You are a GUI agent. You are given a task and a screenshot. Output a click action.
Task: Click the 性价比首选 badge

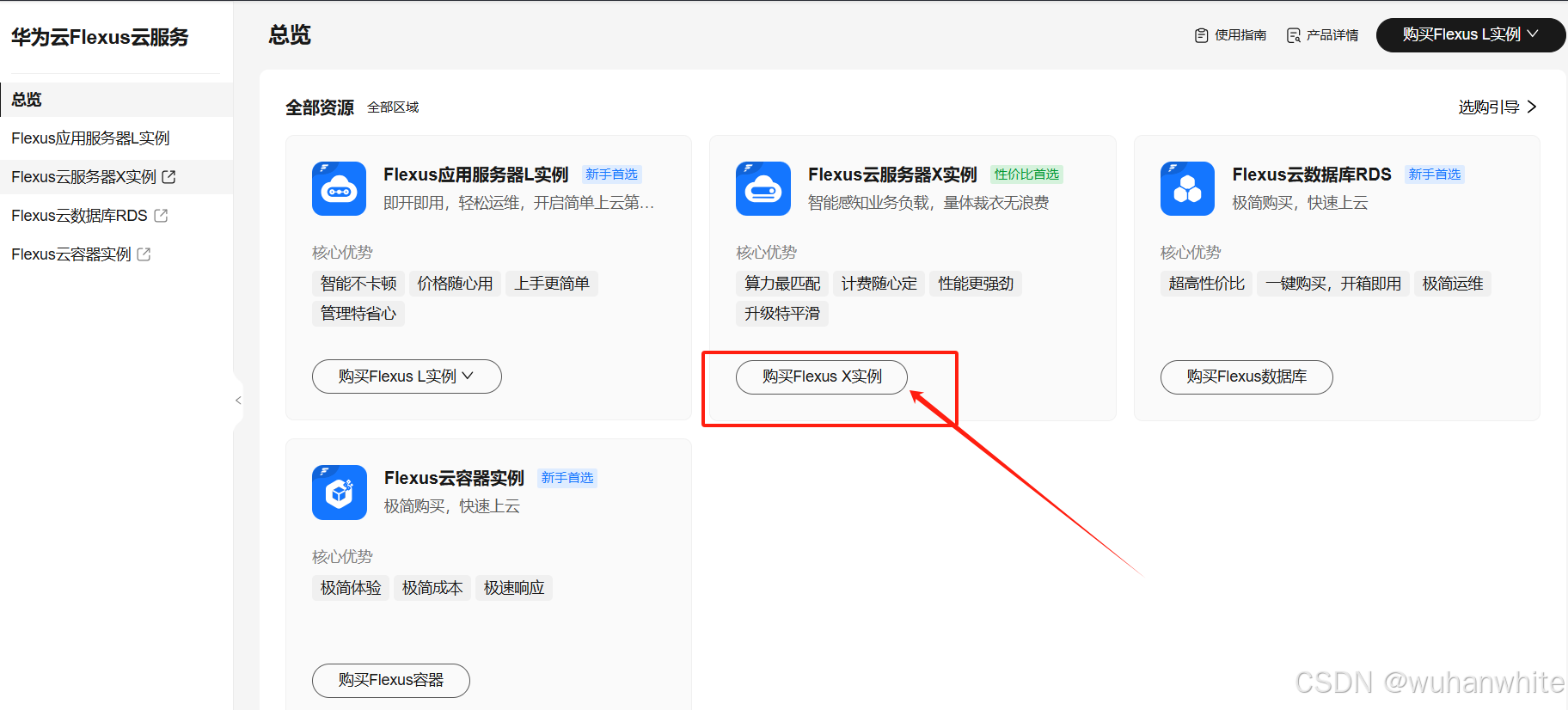pyautogui.click(x=1026, y=174)
